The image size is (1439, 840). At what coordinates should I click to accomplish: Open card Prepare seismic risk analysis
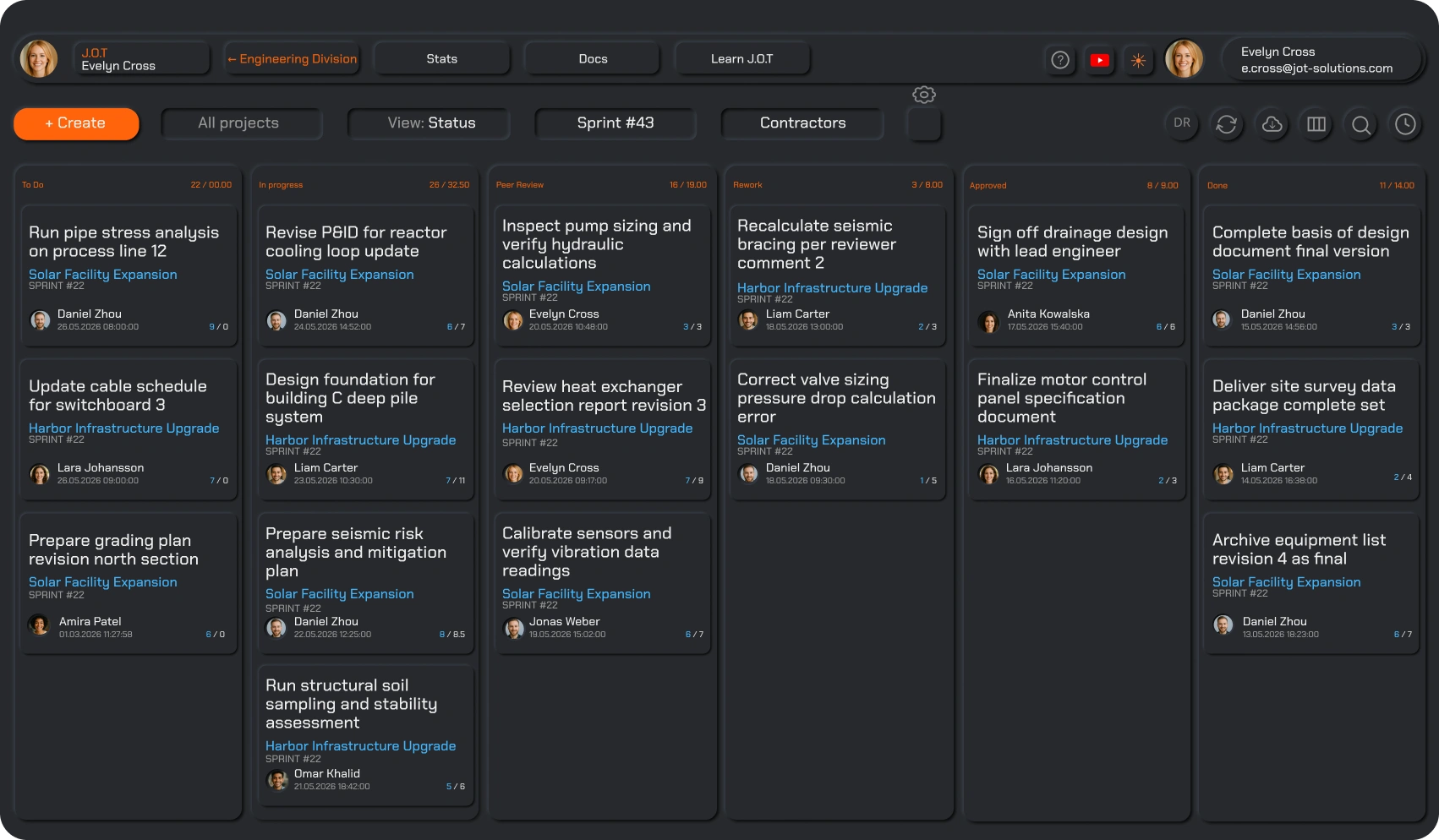(x=365, y=584)
